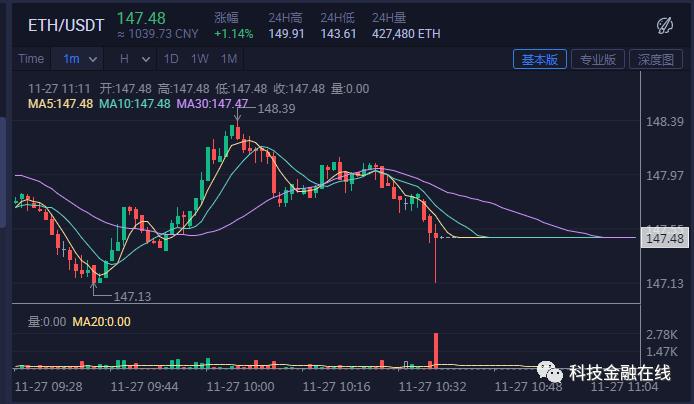
Task: Select the 1W timeframe
Action: 200,59
